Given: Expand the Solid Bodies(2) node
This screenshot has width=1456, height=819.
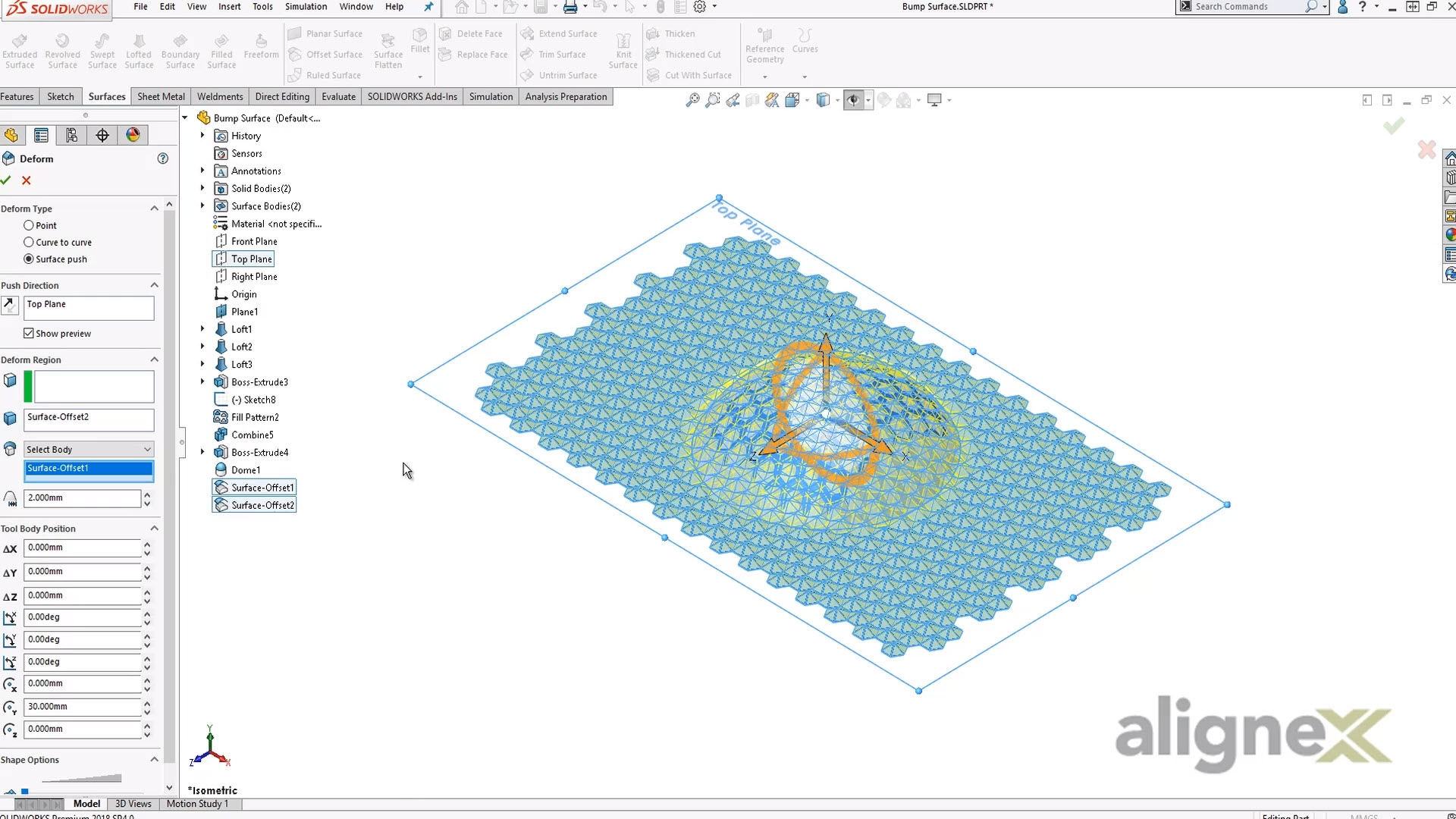Looking at the screenshot, I should [x=201, y=188].
